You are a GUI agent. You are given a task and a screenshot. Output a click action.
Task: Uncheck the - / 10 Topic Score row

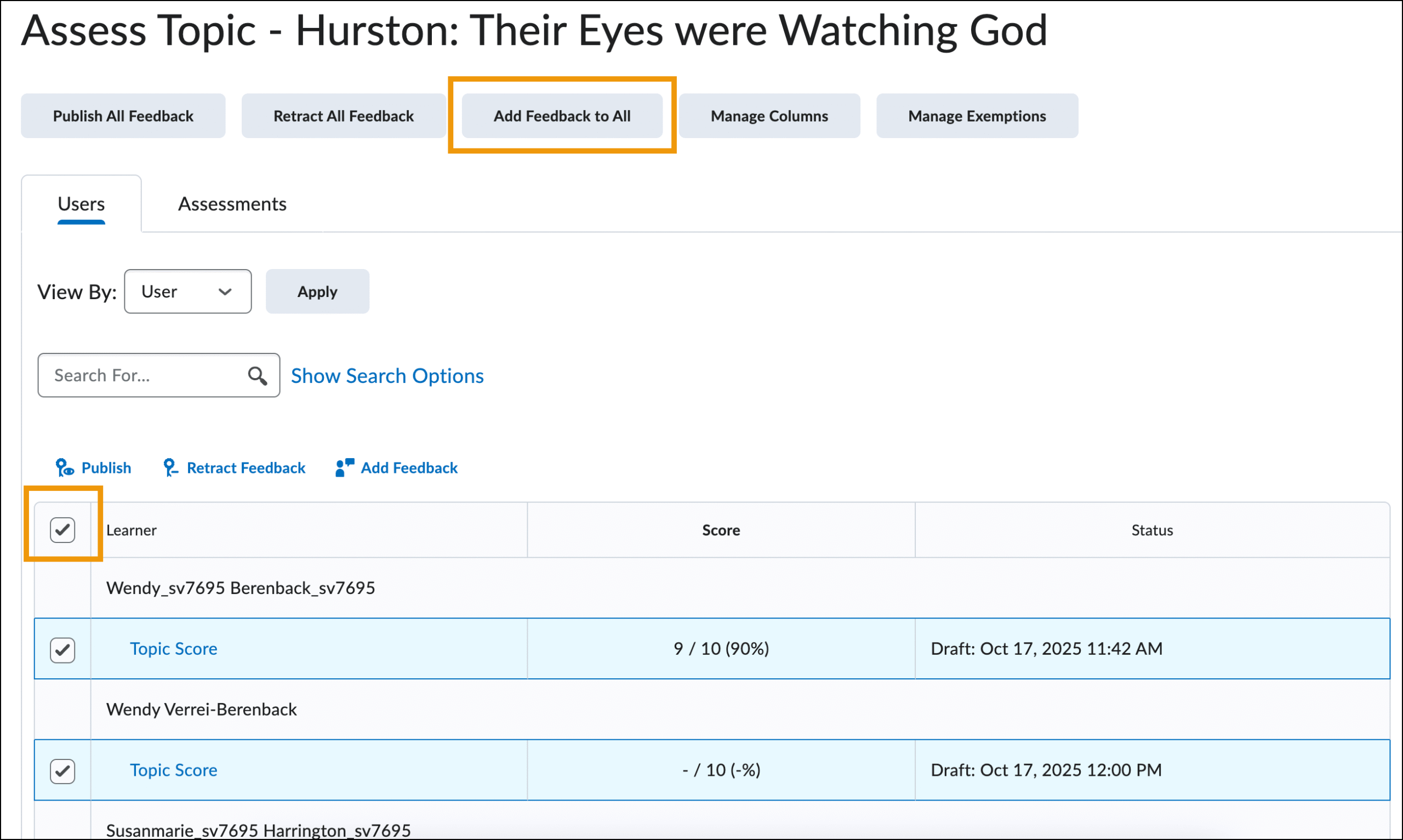[62, 771]
